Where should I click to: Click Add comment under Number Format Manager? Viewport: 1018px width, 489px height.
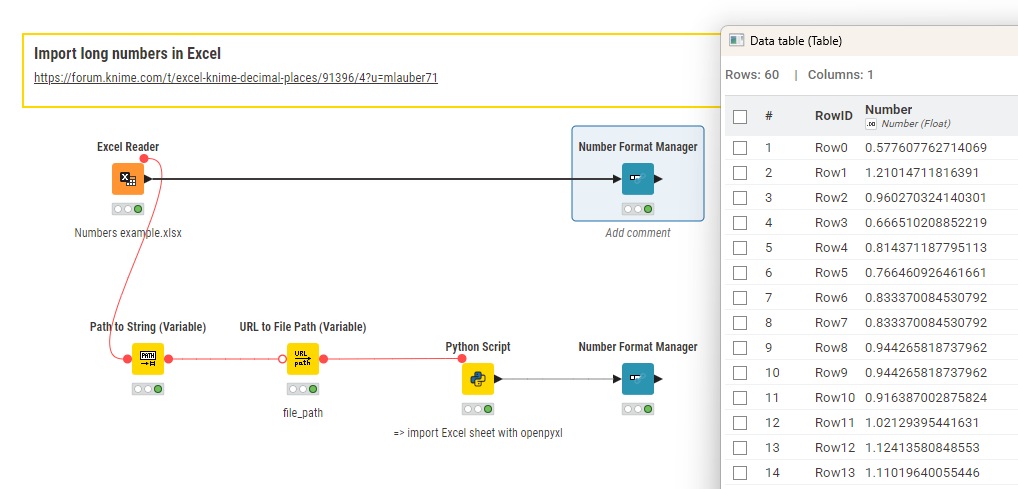click(x=637, y=233)
